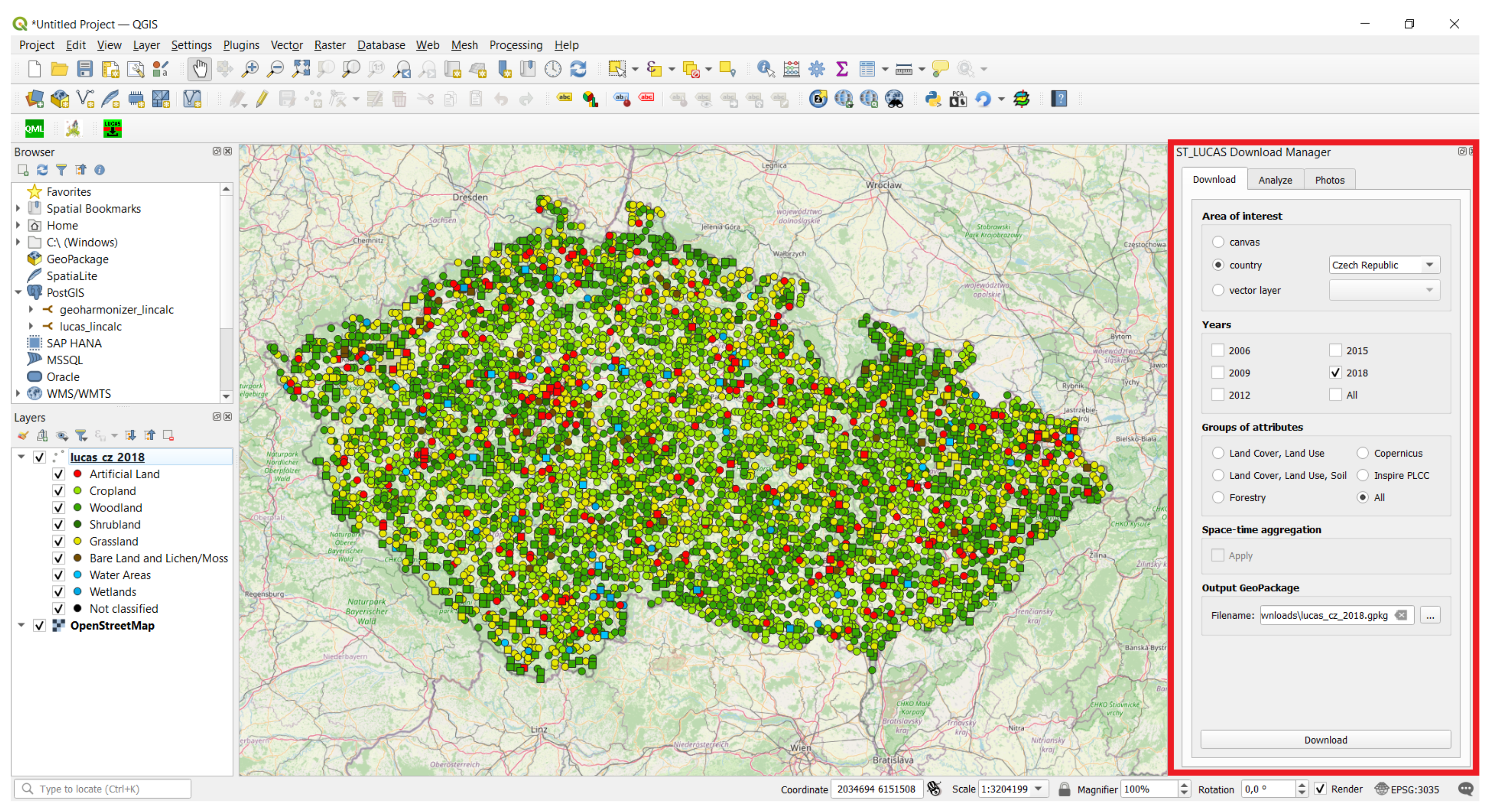Screen dimensions: 1496x812
Task: Open the Processing menu
Action: 515,45
